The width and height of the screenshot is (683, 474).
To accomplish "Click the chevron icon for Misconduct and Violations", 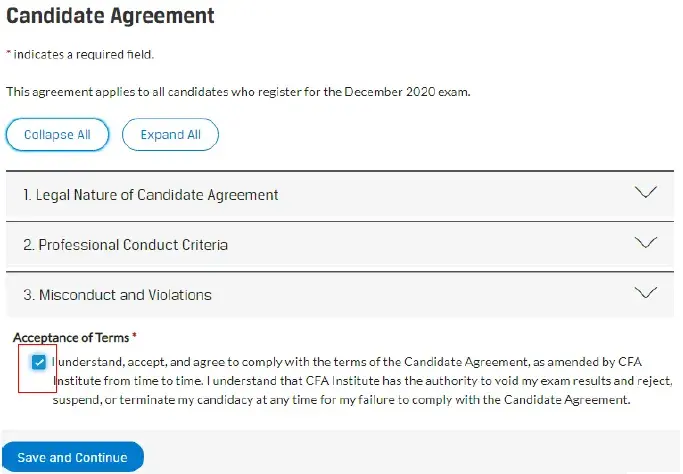I will pos(646,292).
